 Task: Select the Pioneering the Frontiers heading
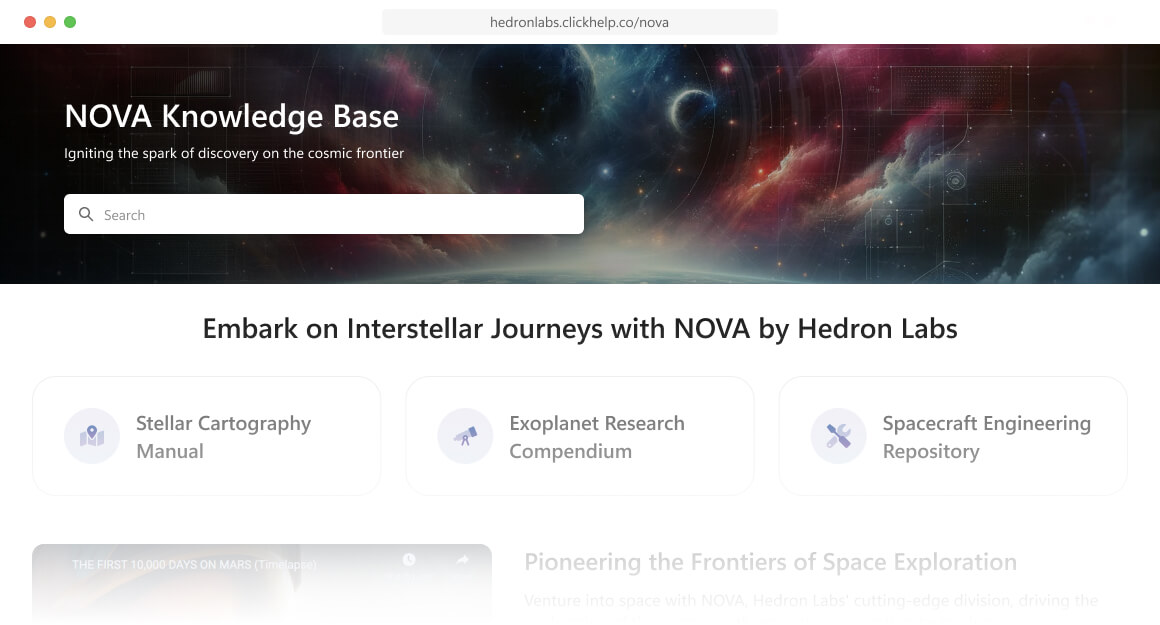pyautogui.click(x=770, y=562)
